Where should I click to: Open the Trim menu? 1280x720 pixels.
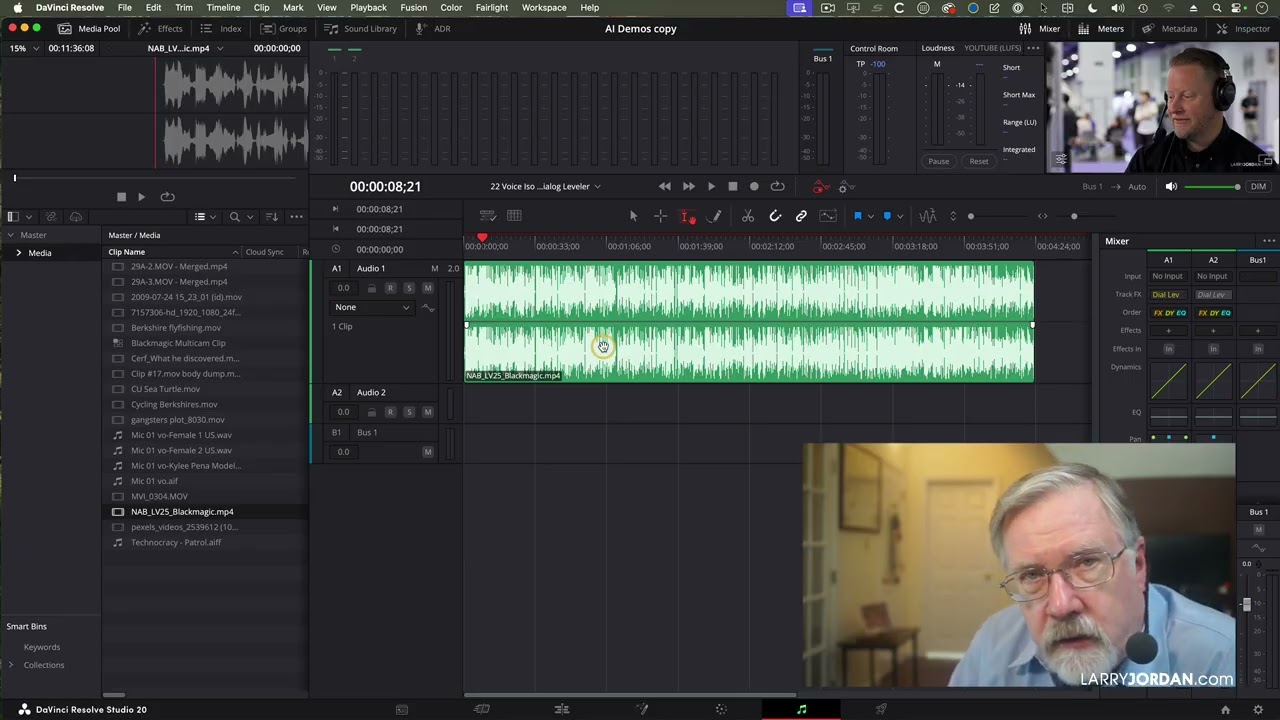click(x=184, y=8)
